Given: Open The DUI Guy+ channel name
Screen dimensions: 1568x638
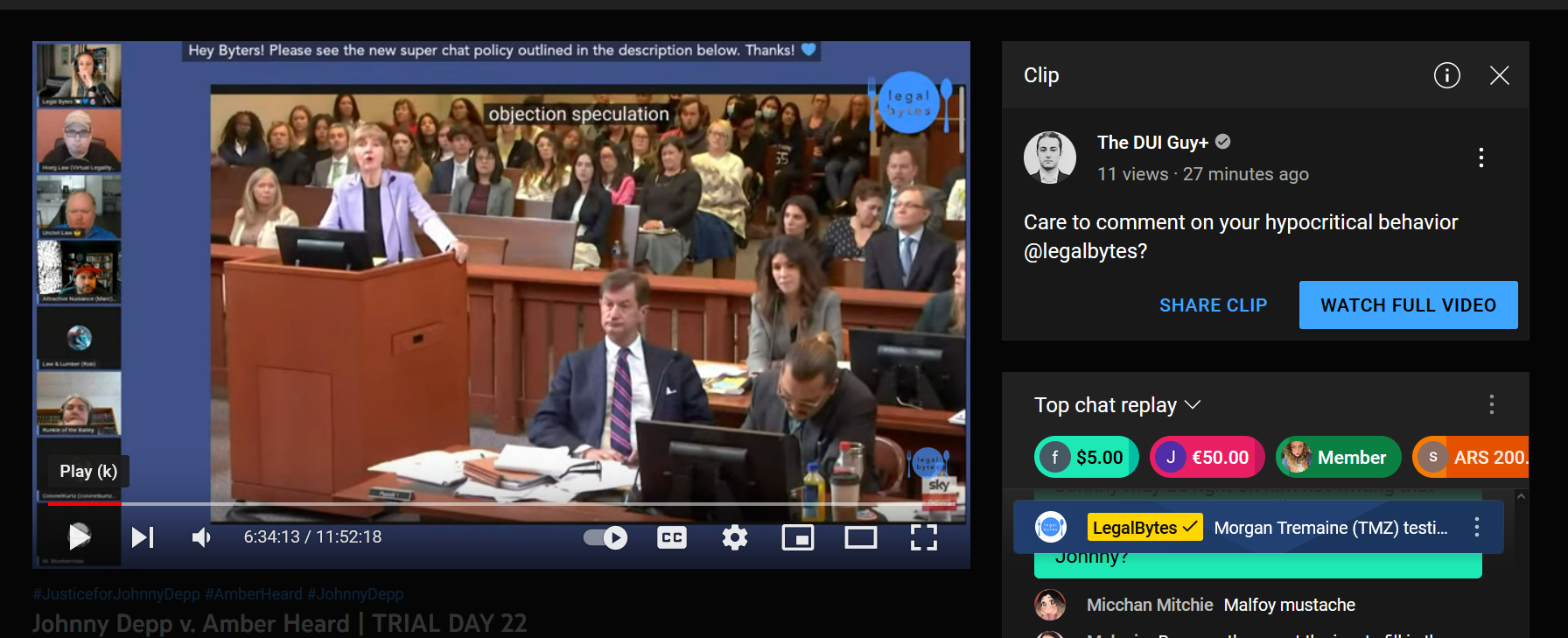Looking at the screenshot, I should pyautogui.click(x=1152, y=143).
